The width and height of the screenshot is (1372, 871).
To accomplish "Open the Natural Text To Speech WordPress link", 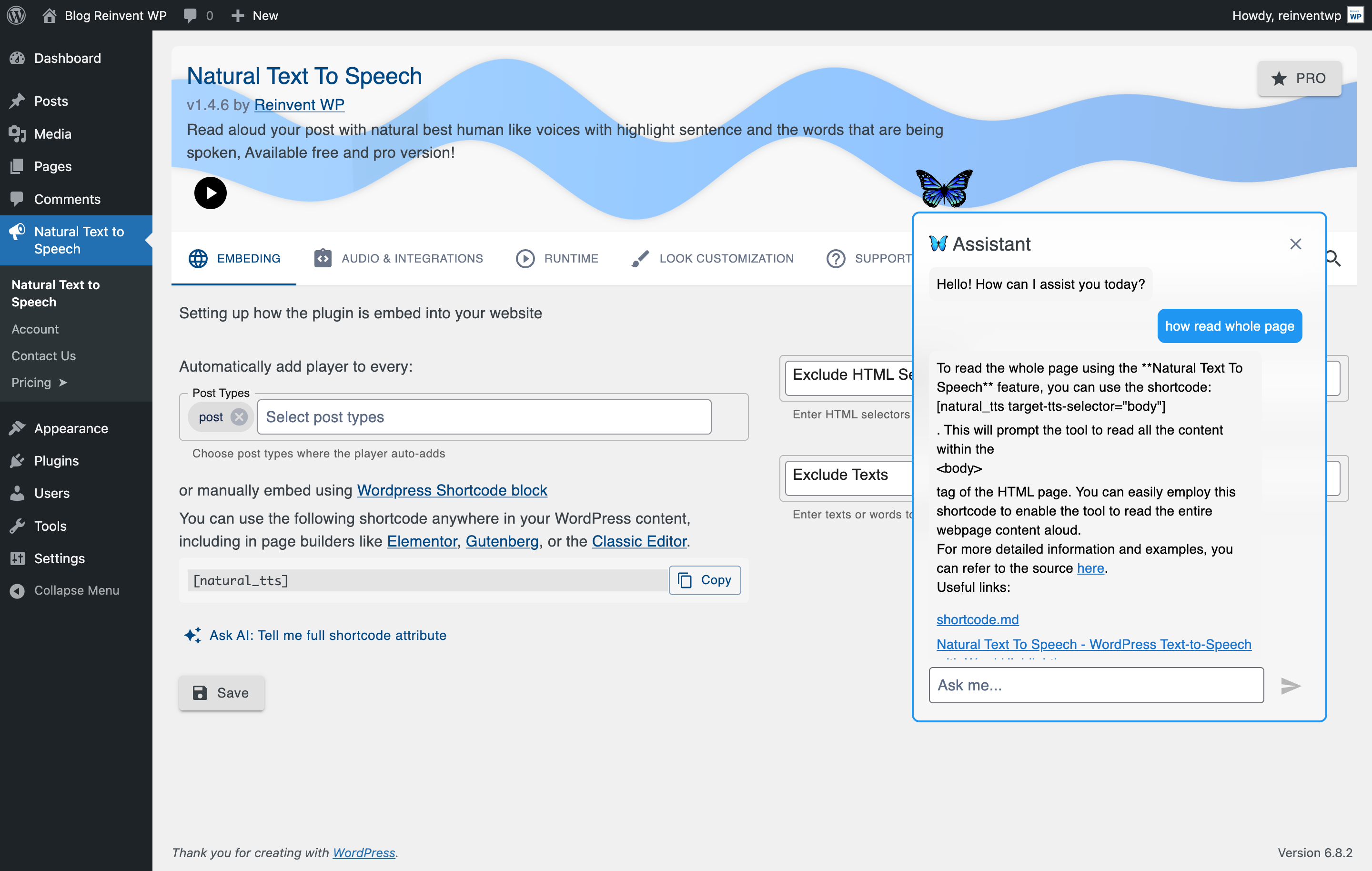I will click(x=1093, y=644).
